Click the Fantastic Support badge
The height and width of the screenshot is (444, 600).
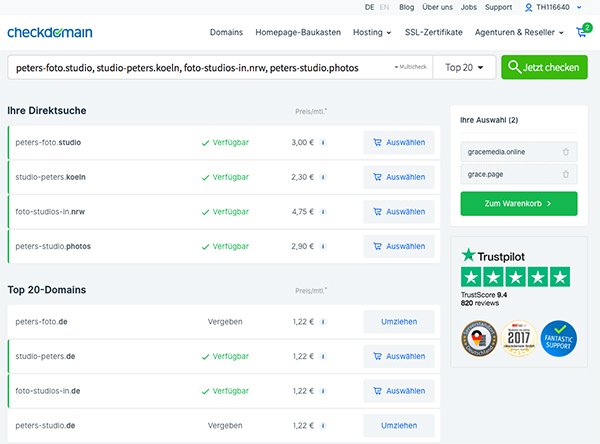(558, 338)
